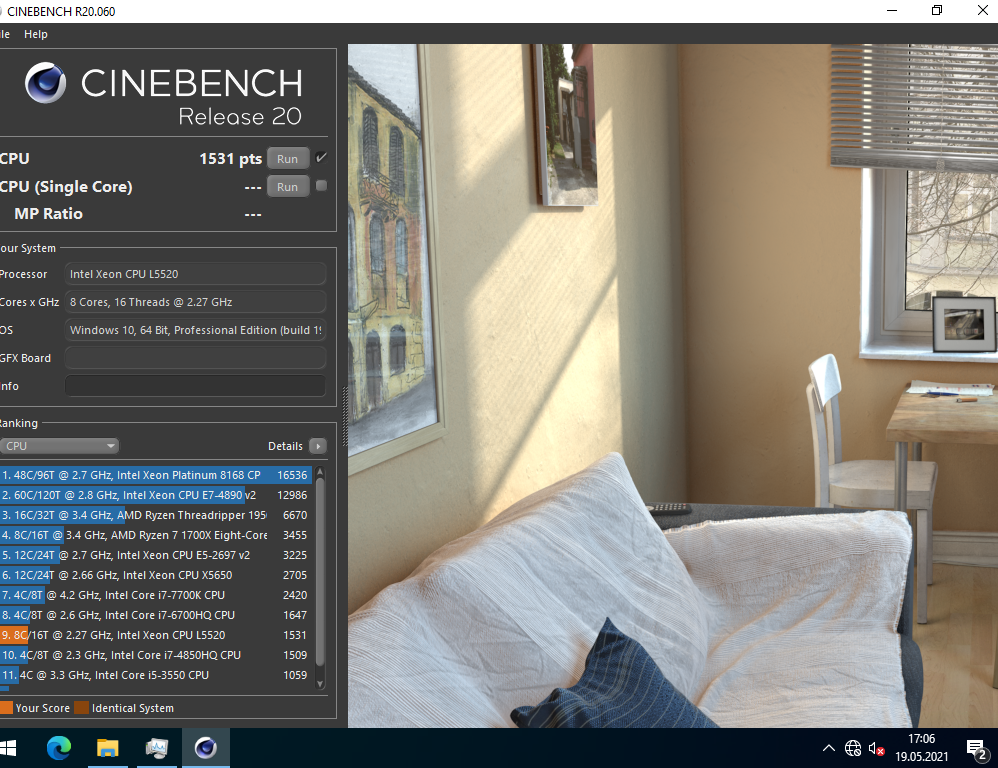The width and height of the screenshot is (998, 768).
Task: Select your score row Intel Xeon CPU L5520
Action: pos(156,635)
